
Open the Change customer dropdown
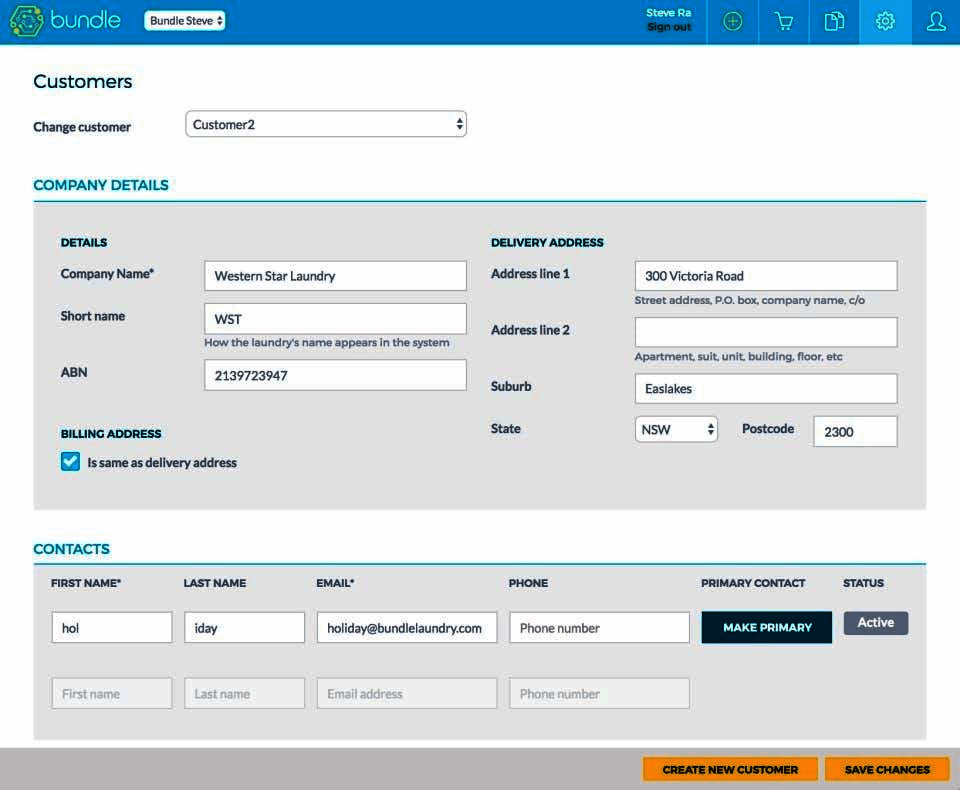click(325, 123)
